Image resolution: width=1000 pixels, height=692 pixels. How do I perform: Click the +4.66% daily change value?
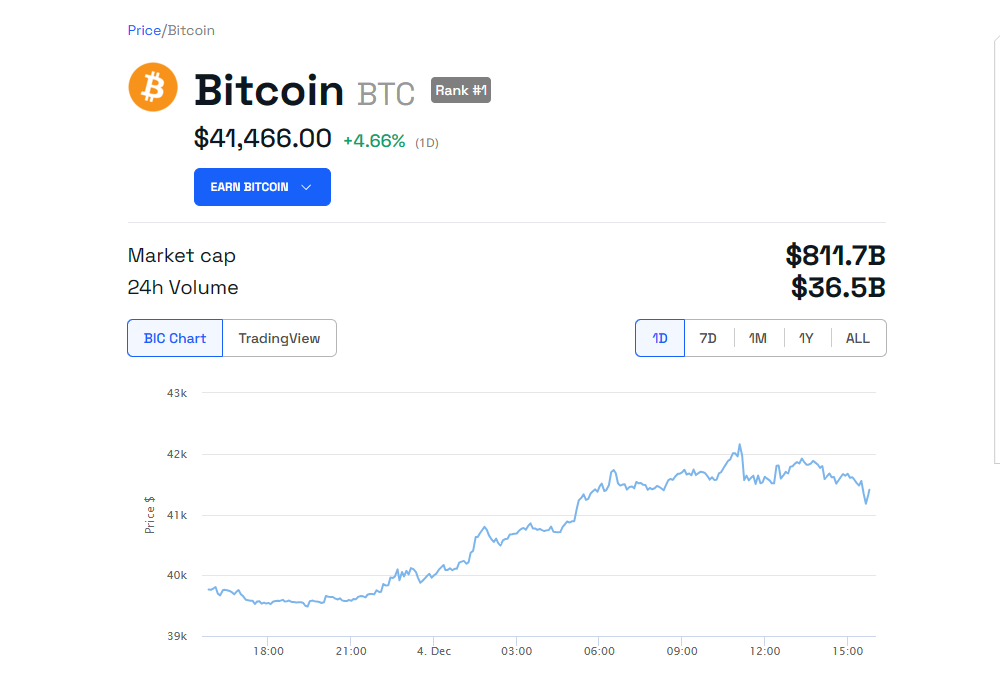[x=374, y=141]
